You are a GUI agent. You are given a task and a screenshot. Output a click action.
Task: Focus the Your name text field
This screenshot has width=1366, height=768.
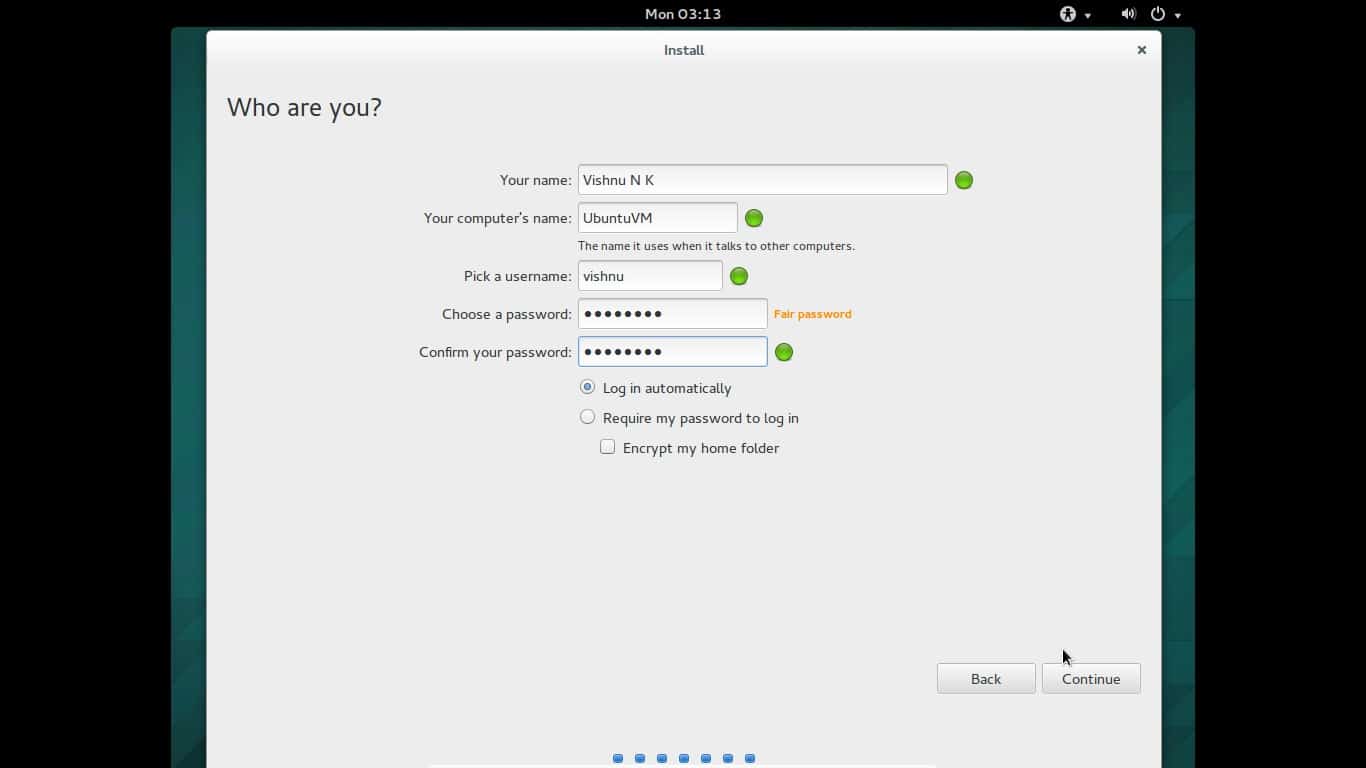[762, 180]
